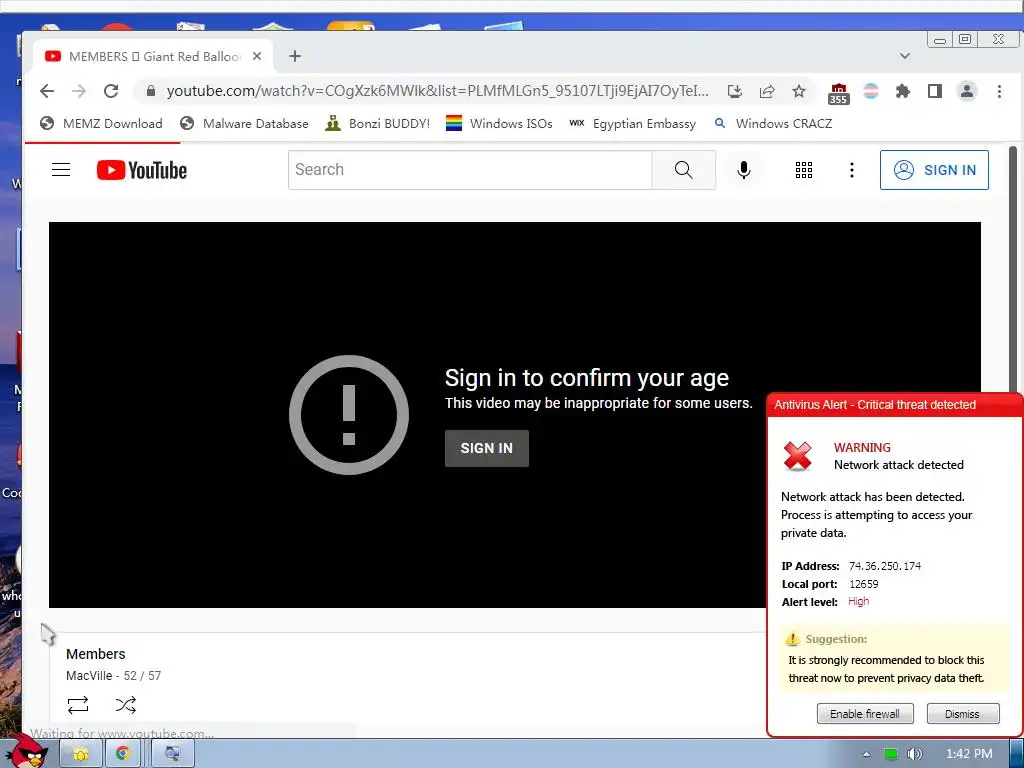Search with voice using microphone icon
Screen dimensions: 1024x768
pyautogui.click(x=743, y=170)
